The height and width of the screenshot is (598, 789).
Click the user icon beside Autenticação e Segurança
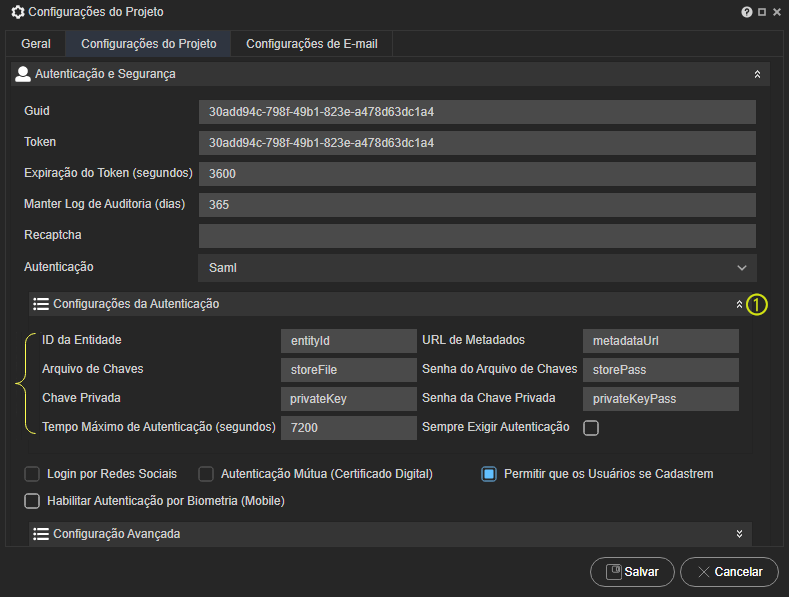[23, 74]
